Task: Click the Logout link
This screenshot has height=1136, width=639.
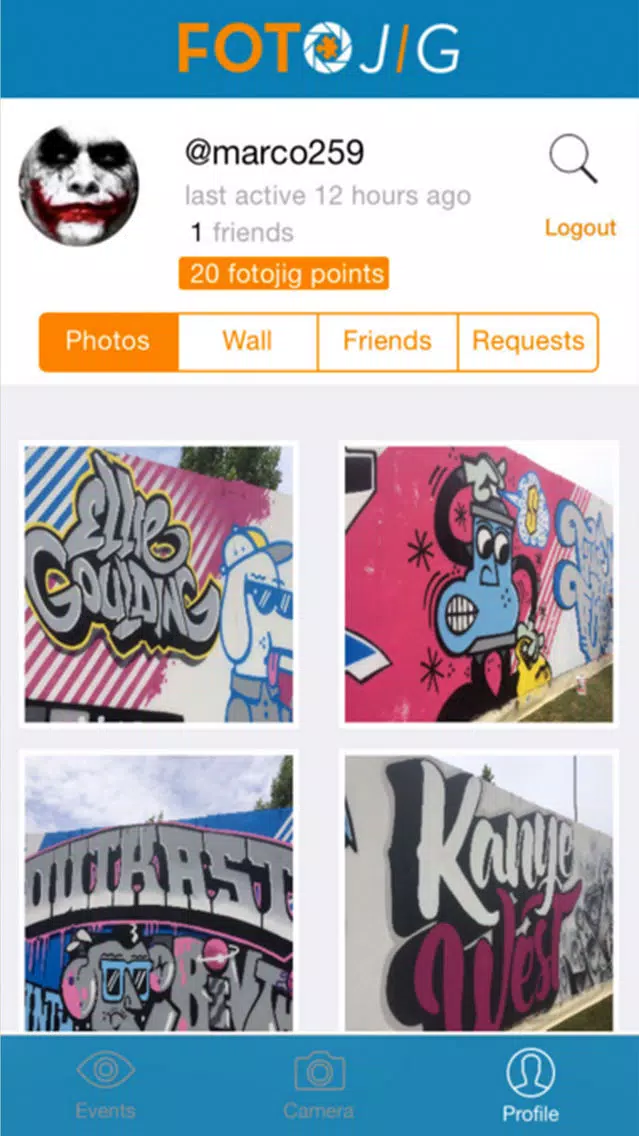Action: coord(580,228)
